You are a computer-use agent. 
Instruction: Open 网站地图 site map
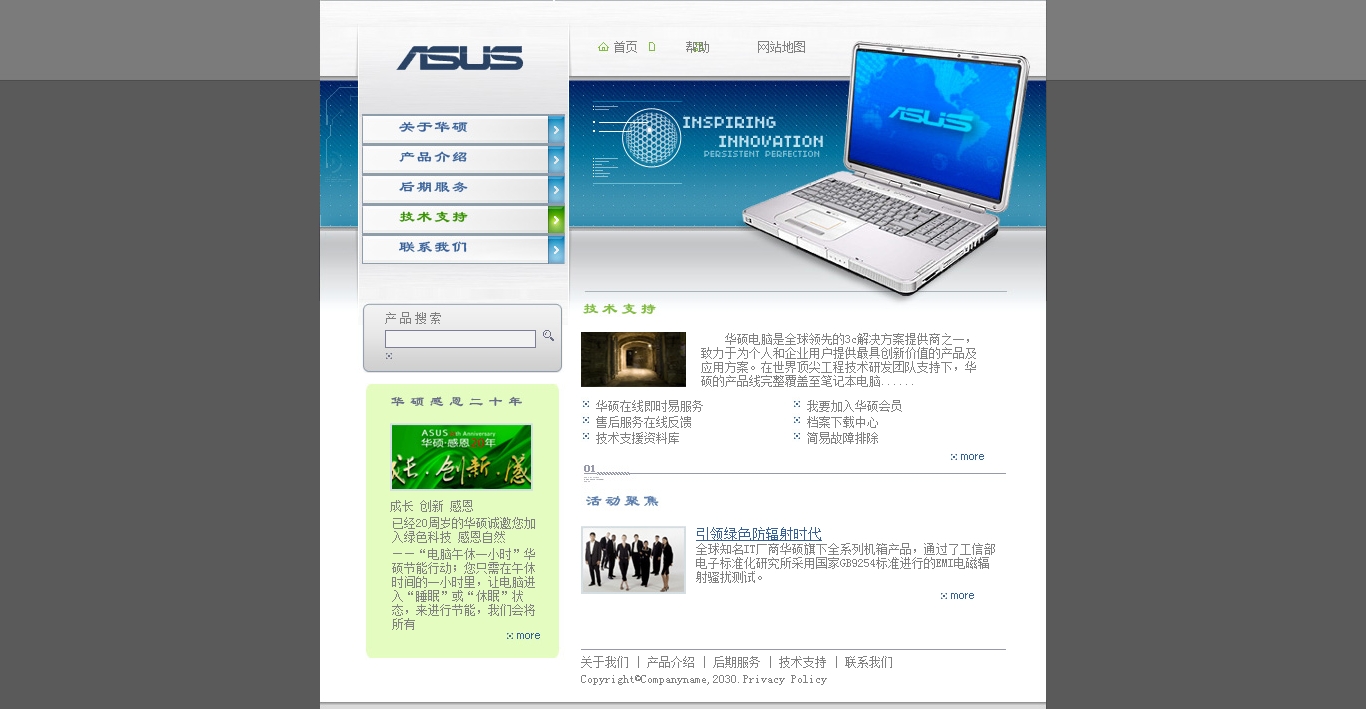pyautogui.click(x=781, y=47)
